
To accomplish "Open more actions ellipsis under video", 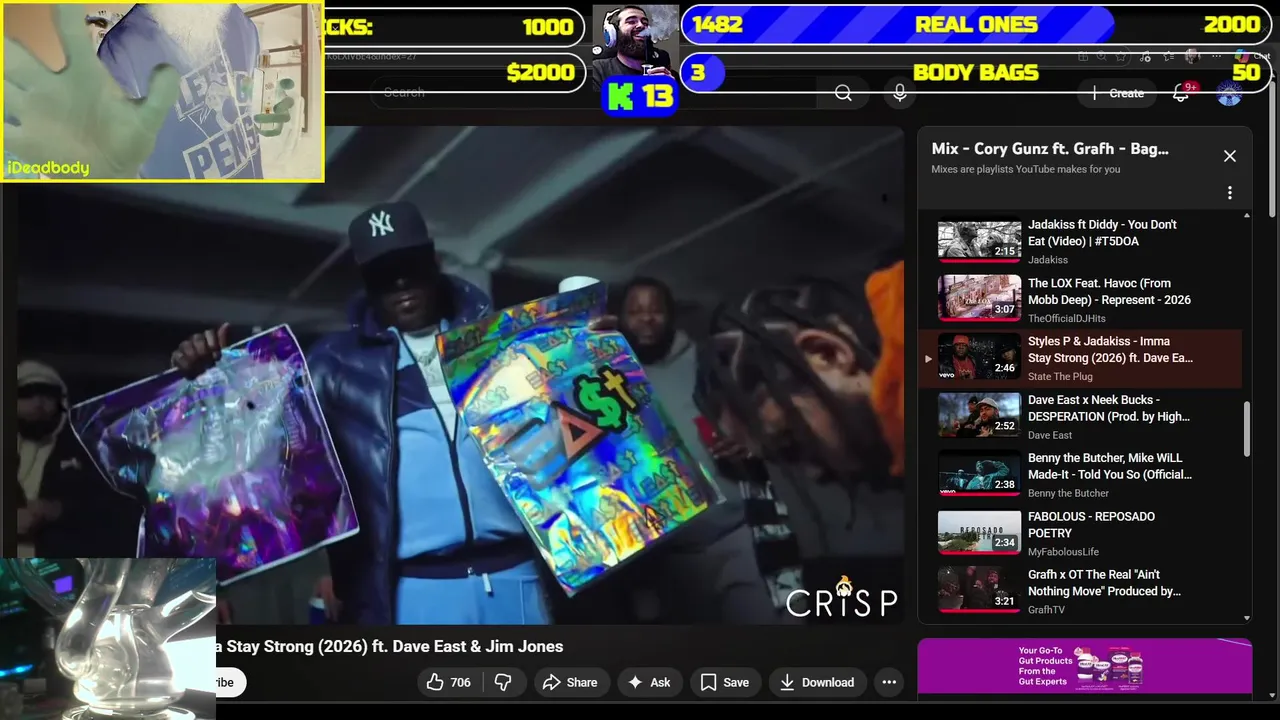I will point(889,682).
